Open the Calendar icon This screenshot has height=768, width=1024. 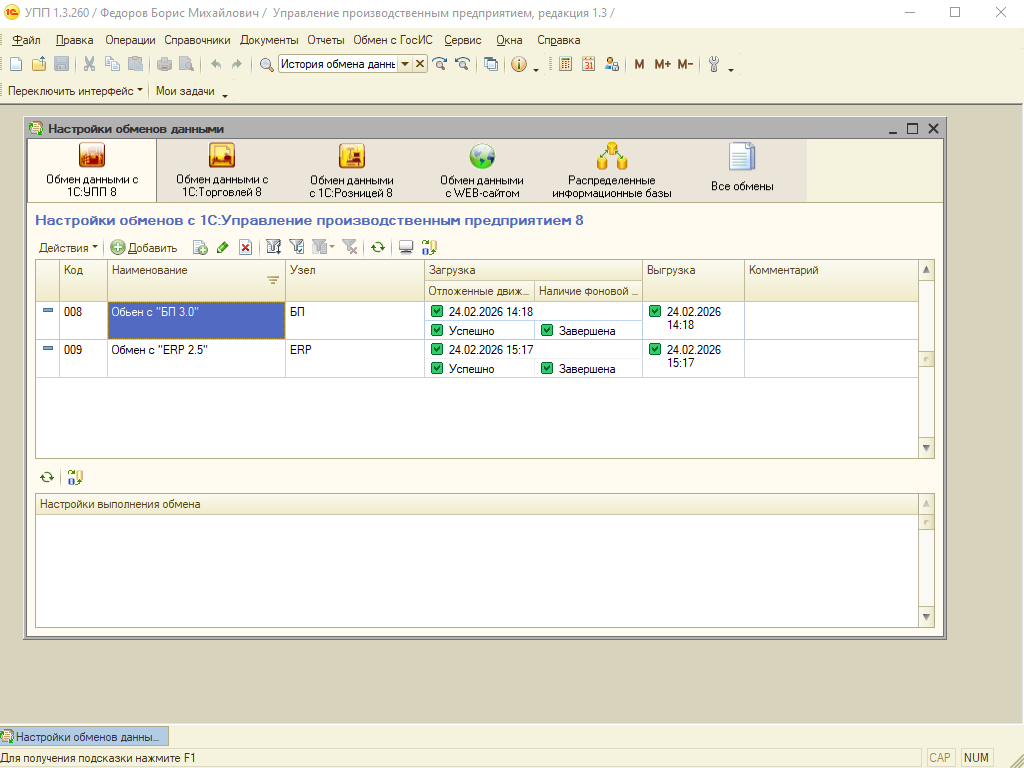pos(588,64)
